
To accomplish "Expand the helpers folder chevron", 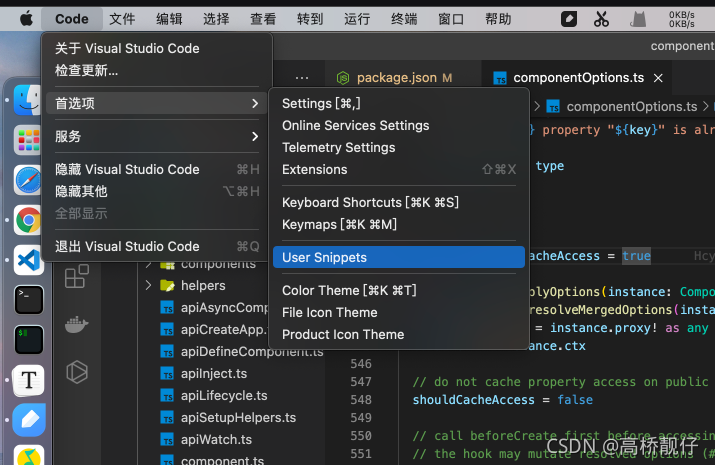I will pos(148,285).
